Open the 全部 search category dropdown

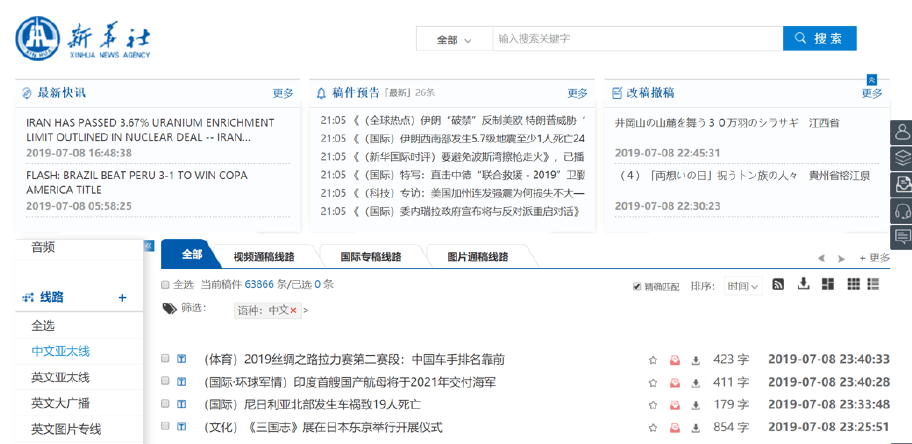tap(454, 40)
